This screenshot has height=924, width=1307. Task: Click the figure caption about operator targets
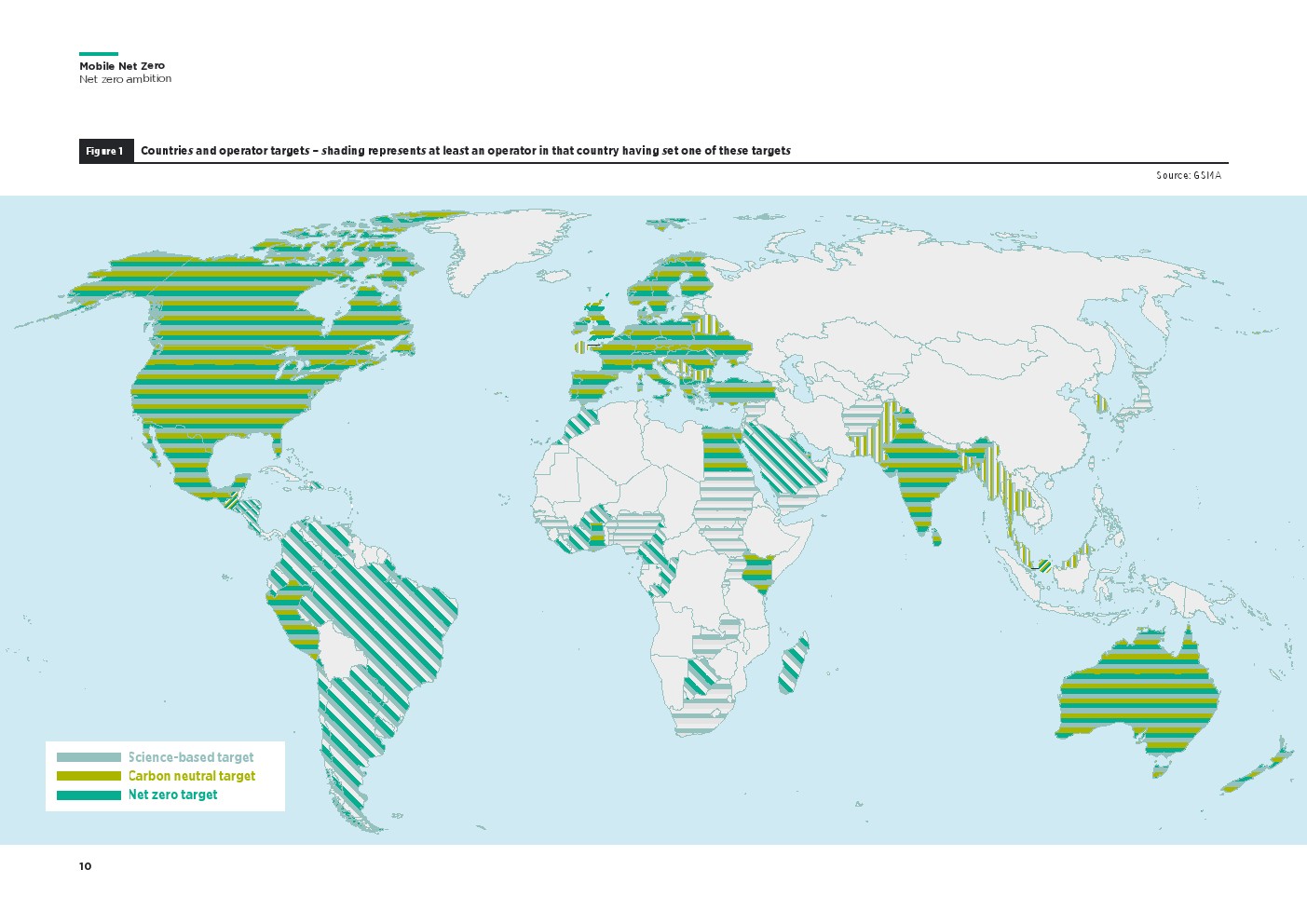coord(466,151)
